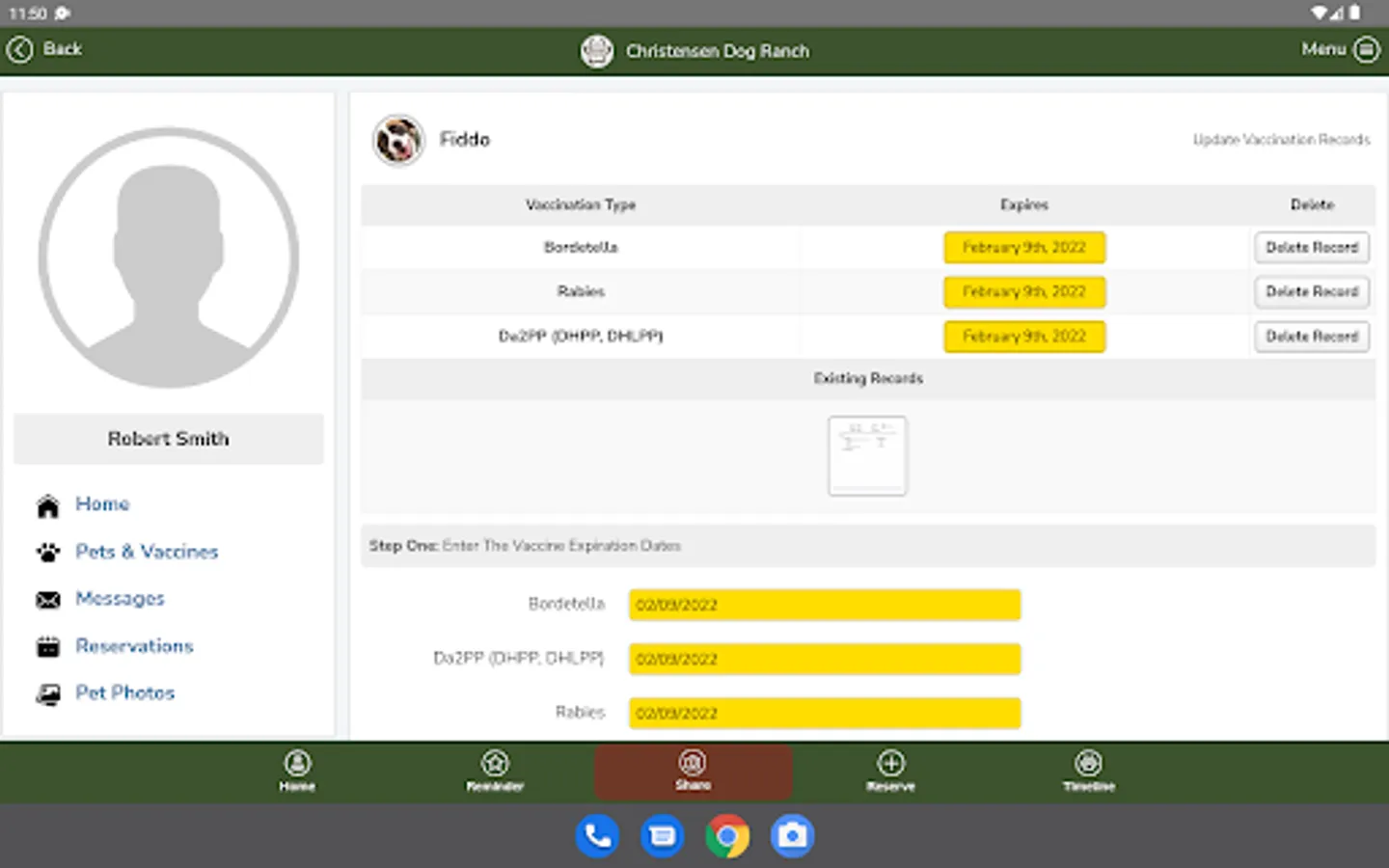Launch the Camera app from the dock
This screenshot has width=1389, height=868.
coord(793,836)
